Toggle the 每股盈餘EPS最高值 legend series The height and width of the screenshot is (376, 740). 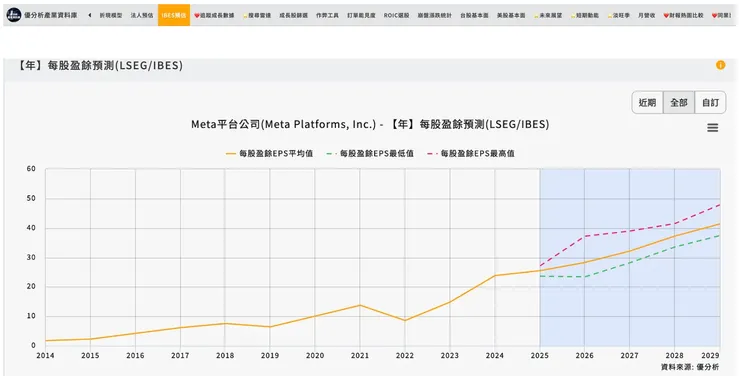[471, 153]
